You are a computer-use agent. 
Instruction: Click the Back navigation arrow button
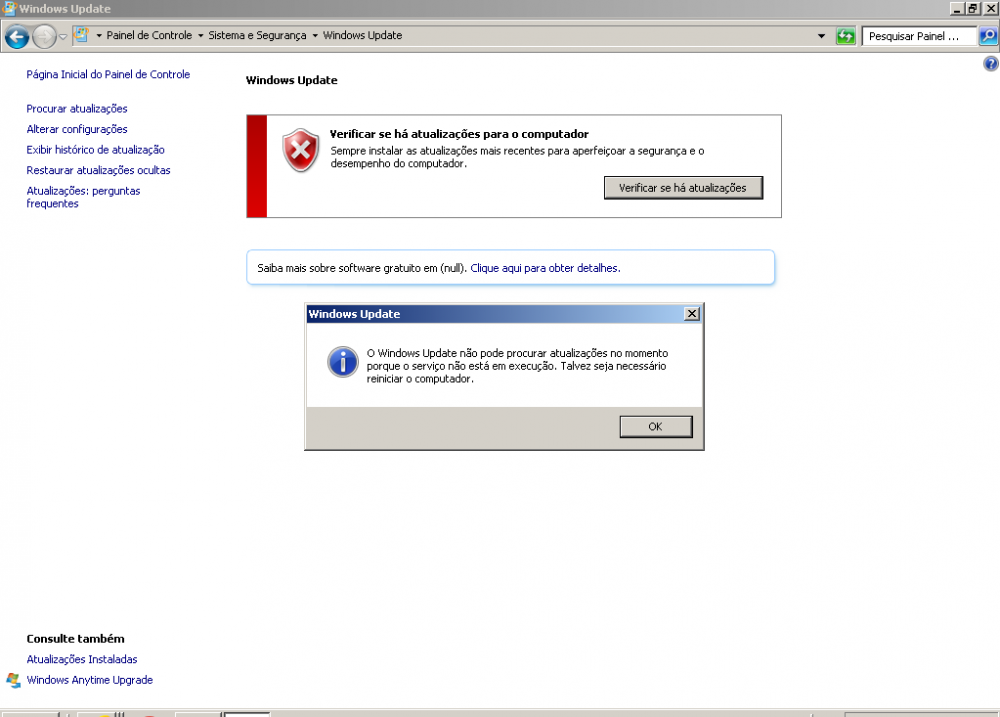tap(16, 37)
